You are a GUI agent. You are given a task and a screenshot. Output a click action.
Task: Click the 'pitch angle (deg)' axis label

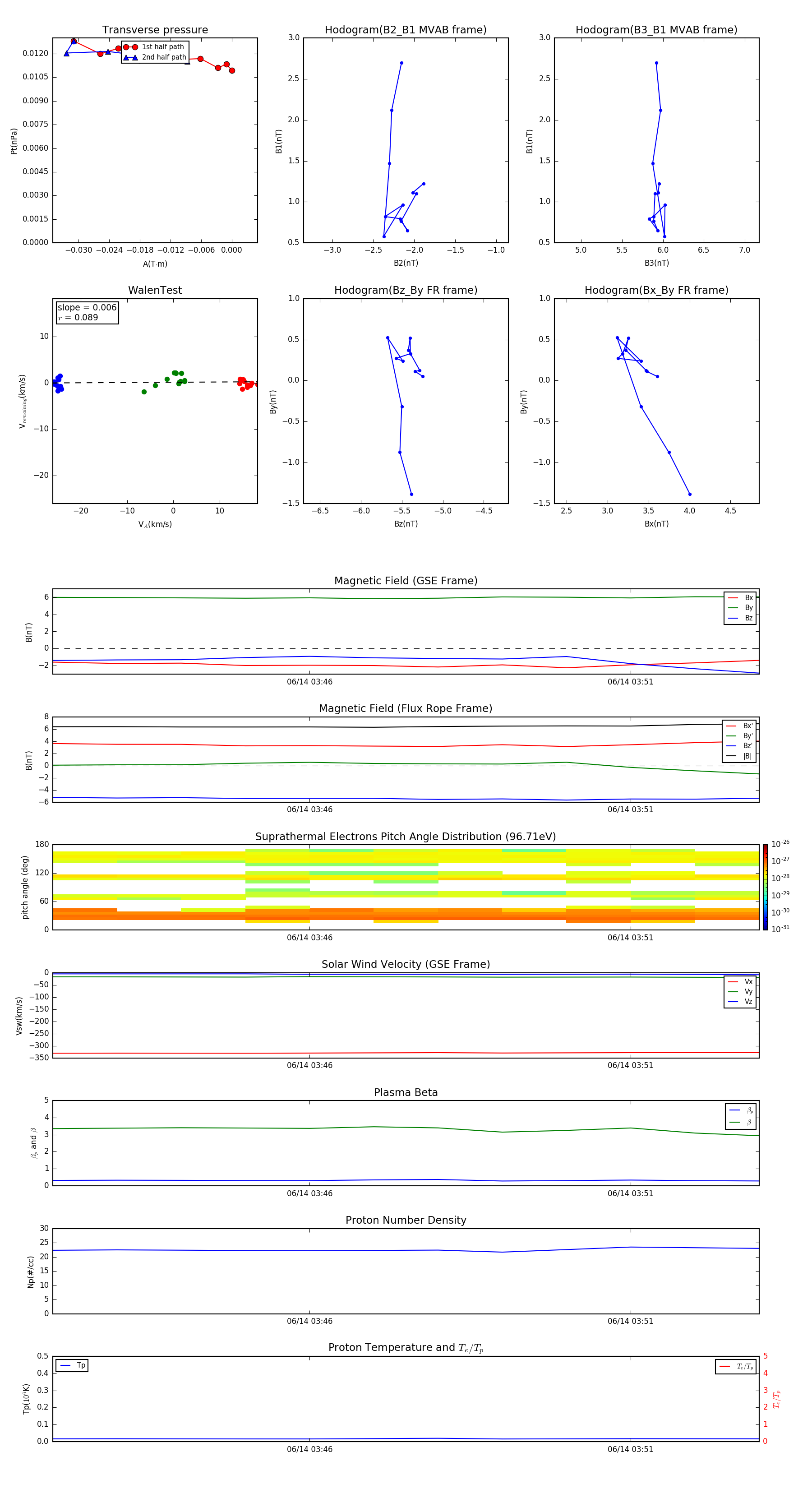[x=25, y=887]
